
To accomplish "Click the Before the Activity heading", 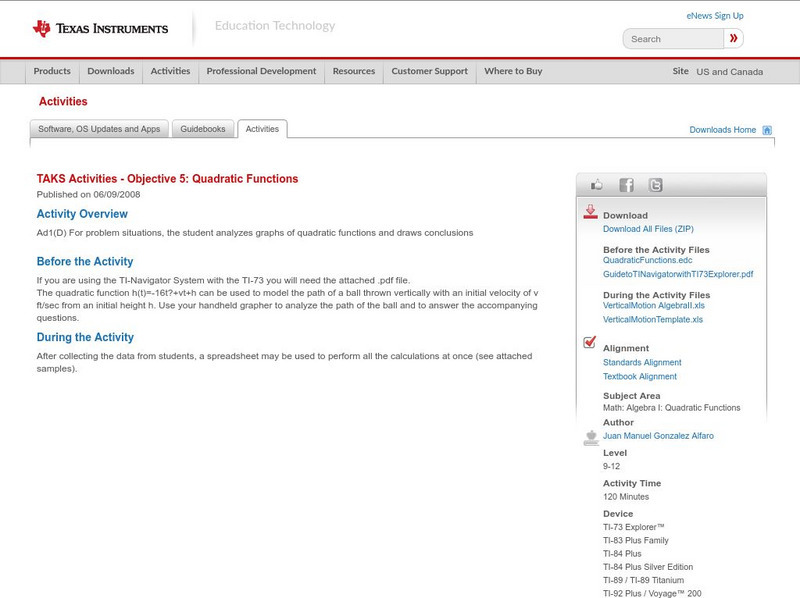I will tap(85, 261).
